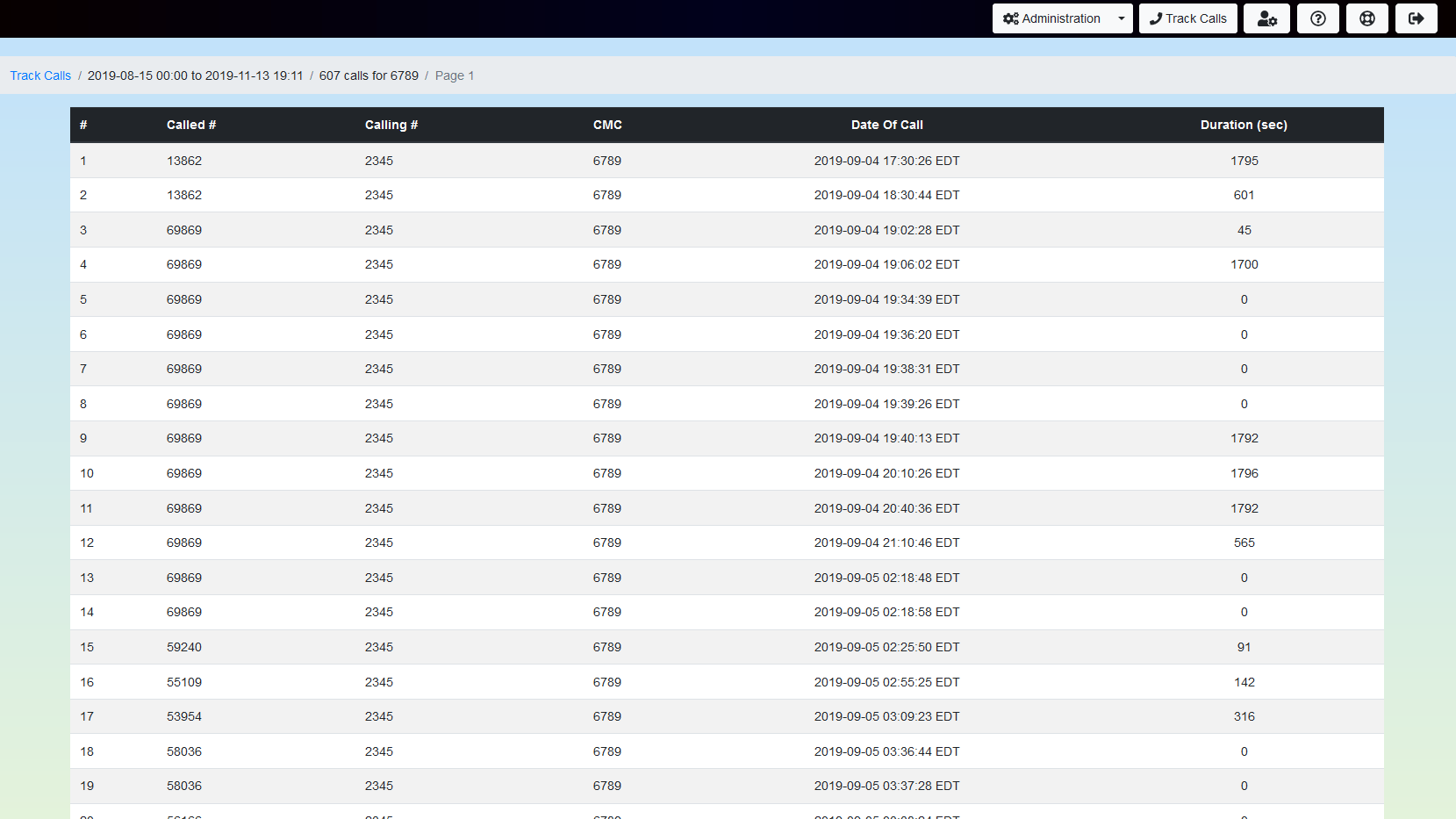Viewport: 1456px width, 819px height.
Task: Click the Calling # column header
Action: pyautogui.click(x=391, y=125)
